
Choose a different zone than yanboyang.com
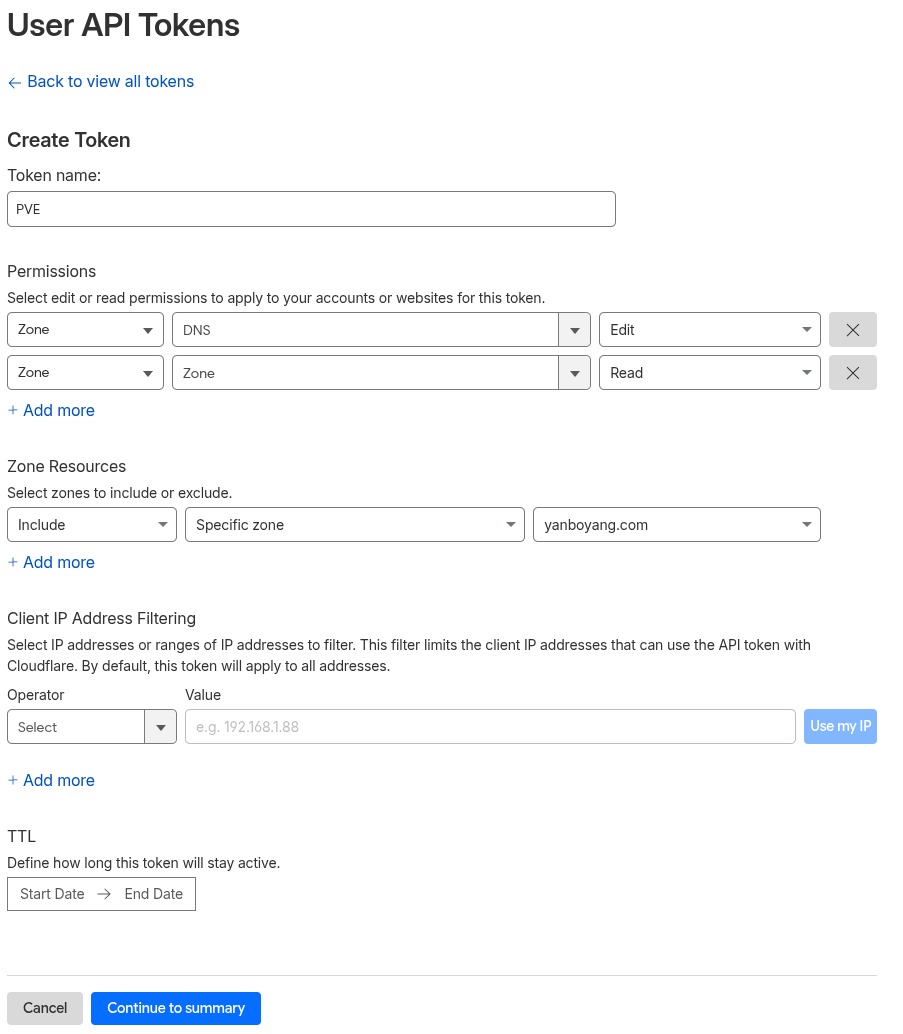click(x=676, y=525)
